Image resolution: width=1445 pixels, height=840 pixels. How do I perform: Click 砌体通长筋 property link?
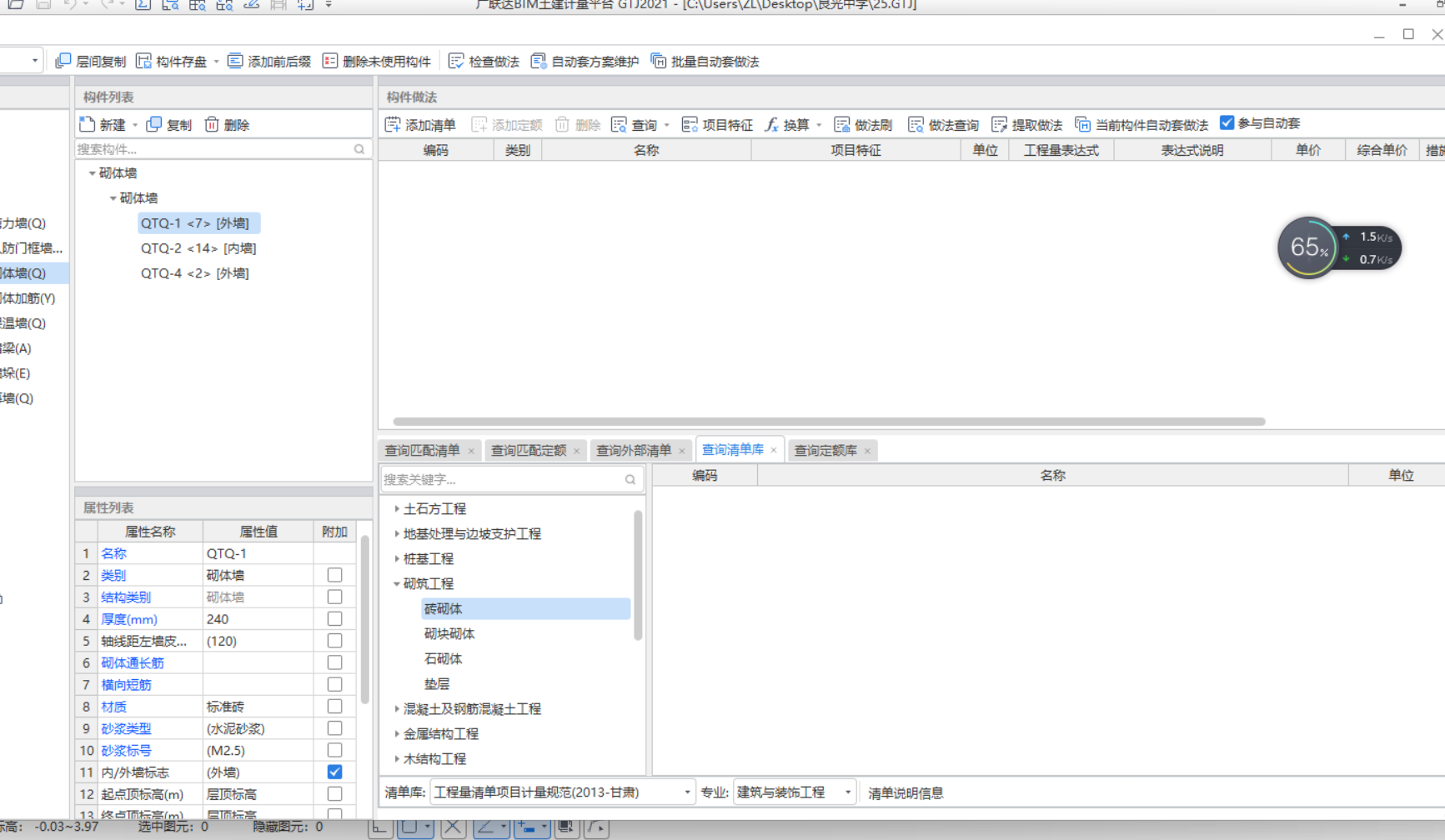point(133,662)
